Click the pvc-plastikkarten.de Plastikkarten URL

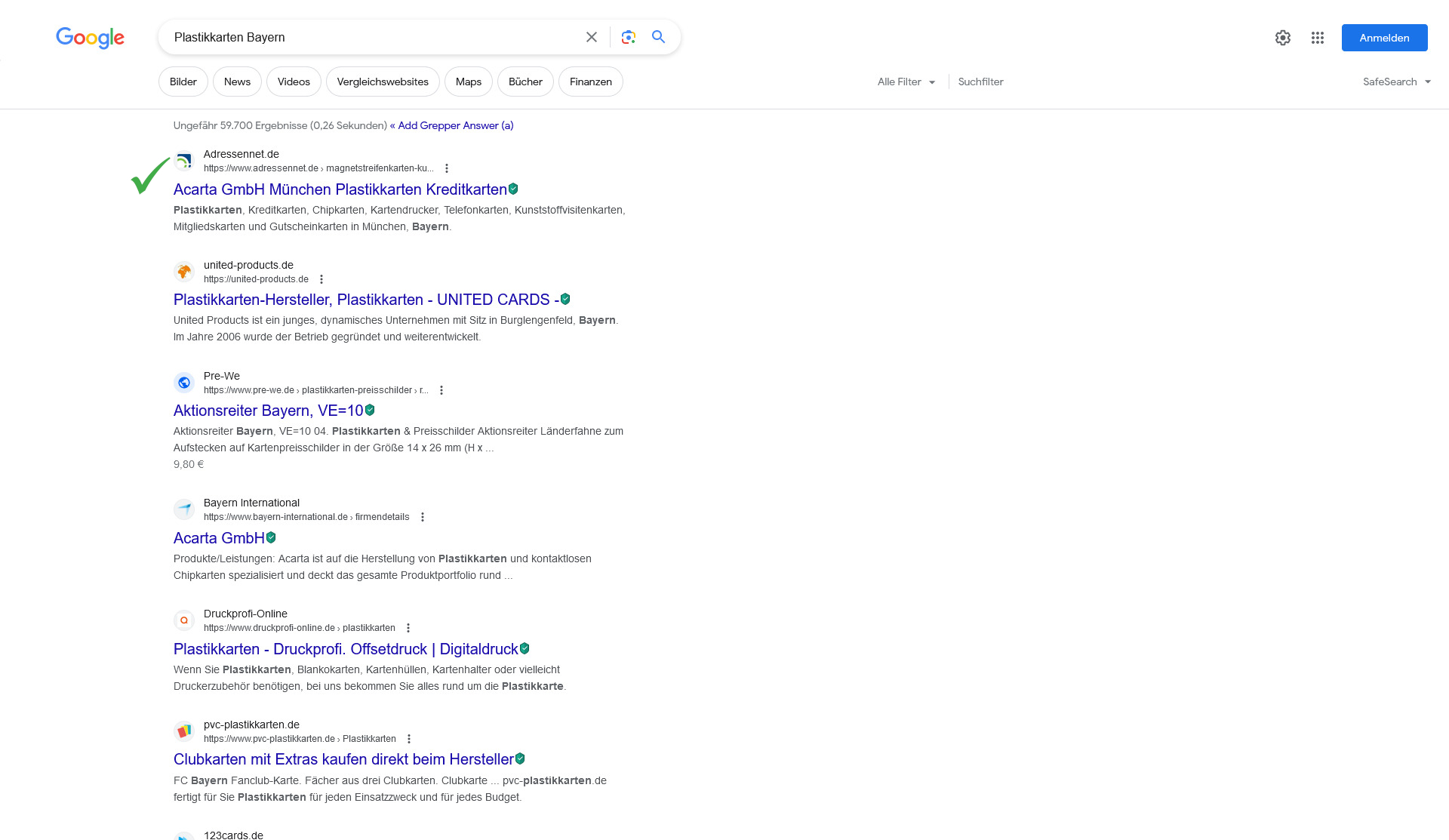300,739
